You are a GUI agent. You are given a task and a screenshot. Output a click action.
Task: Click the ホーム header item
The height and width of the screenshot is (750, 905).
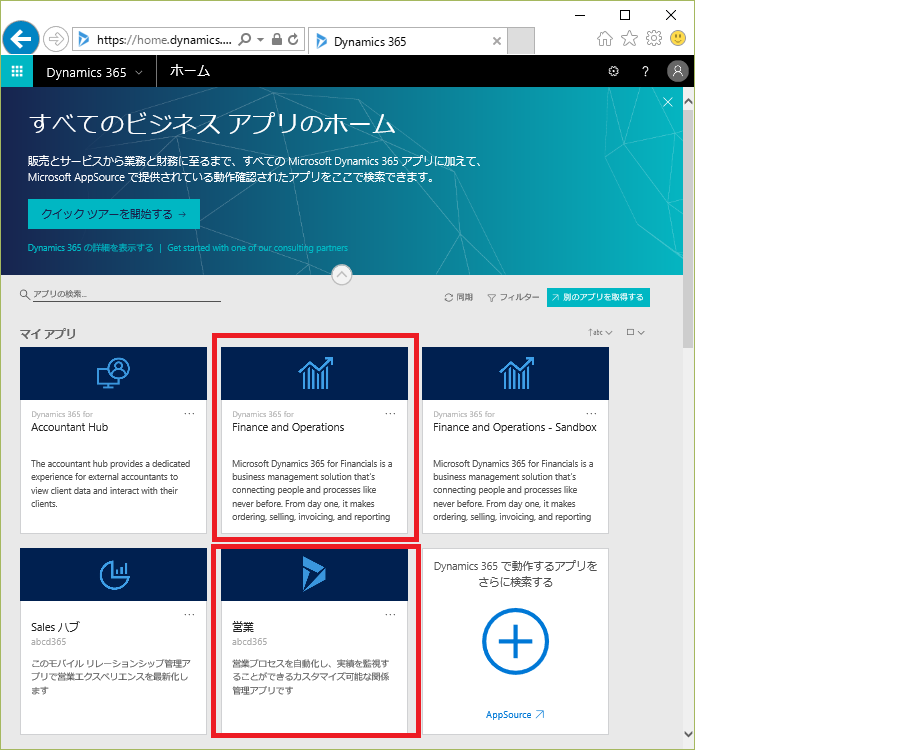click(189, 70)
